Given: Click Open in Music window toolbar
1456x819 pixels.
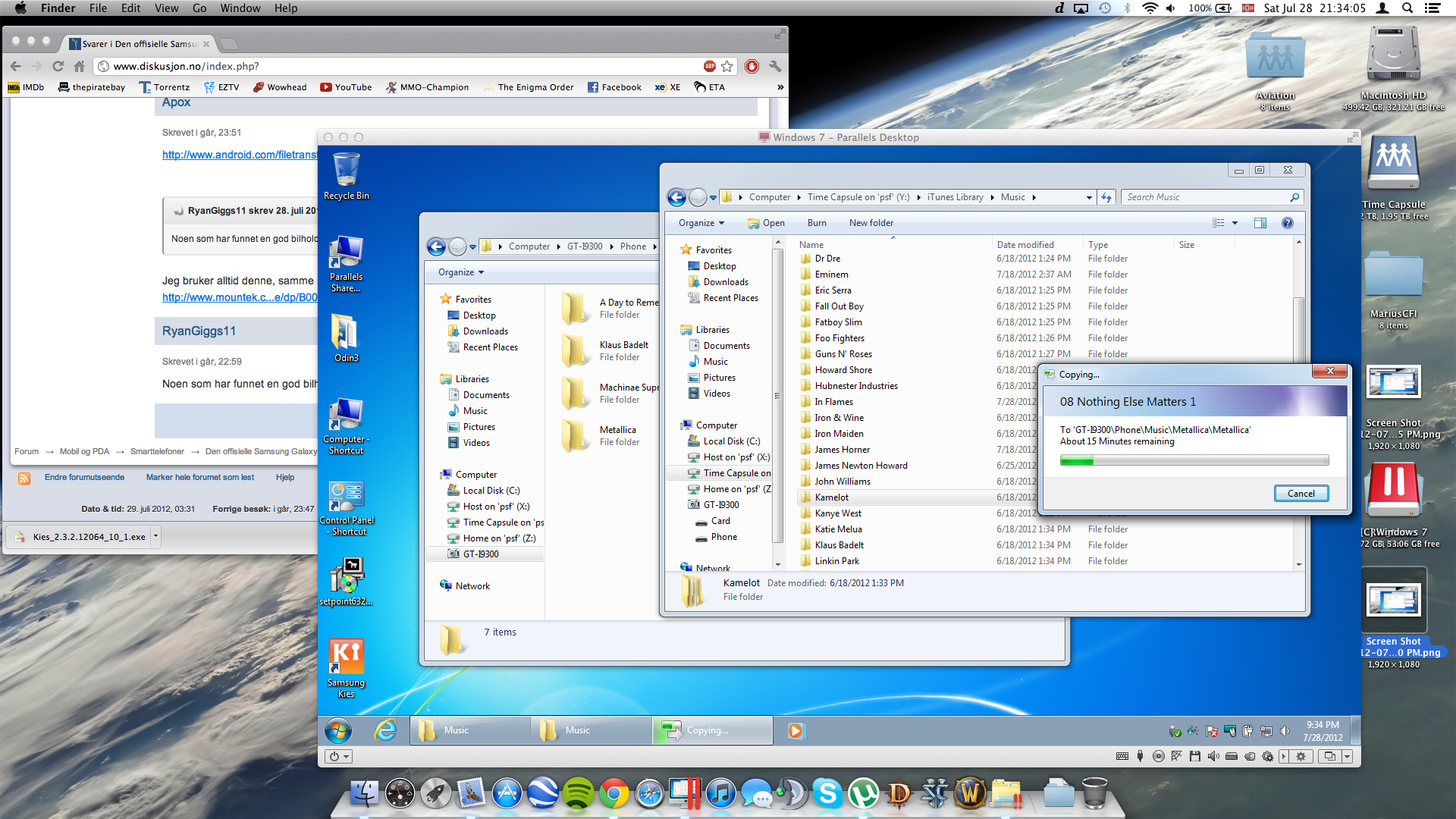Looking at the screenshot, I should click(766, 223).
